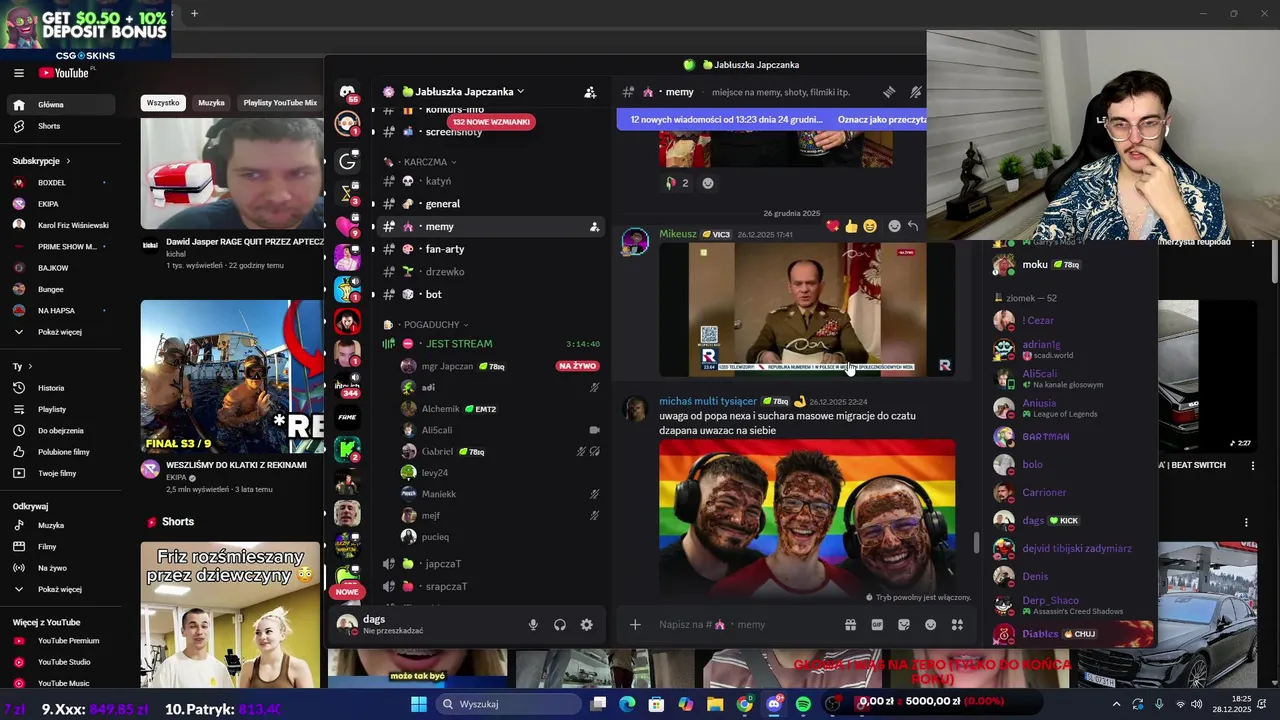Join the JEST STREAM voice channel
The width and height of the screenshot is (1280, 720).
pyautogui.click(x=490, y=344)
